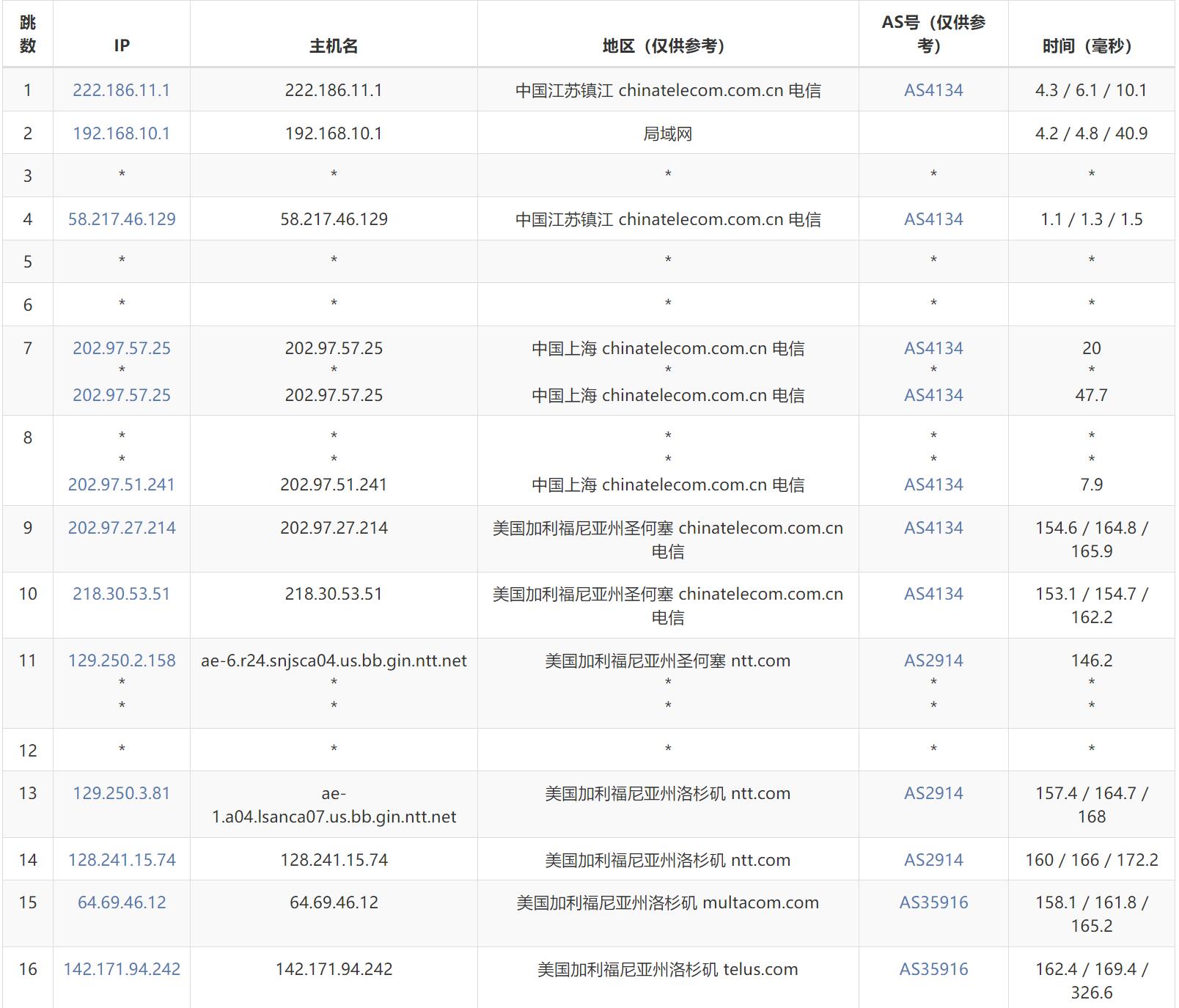Image resolution: width=1179 pixels, height=1008 pixels.
Task: Click time value 7.9 in hop 8
Action: pyautogui.click(x=1092, y=485)
